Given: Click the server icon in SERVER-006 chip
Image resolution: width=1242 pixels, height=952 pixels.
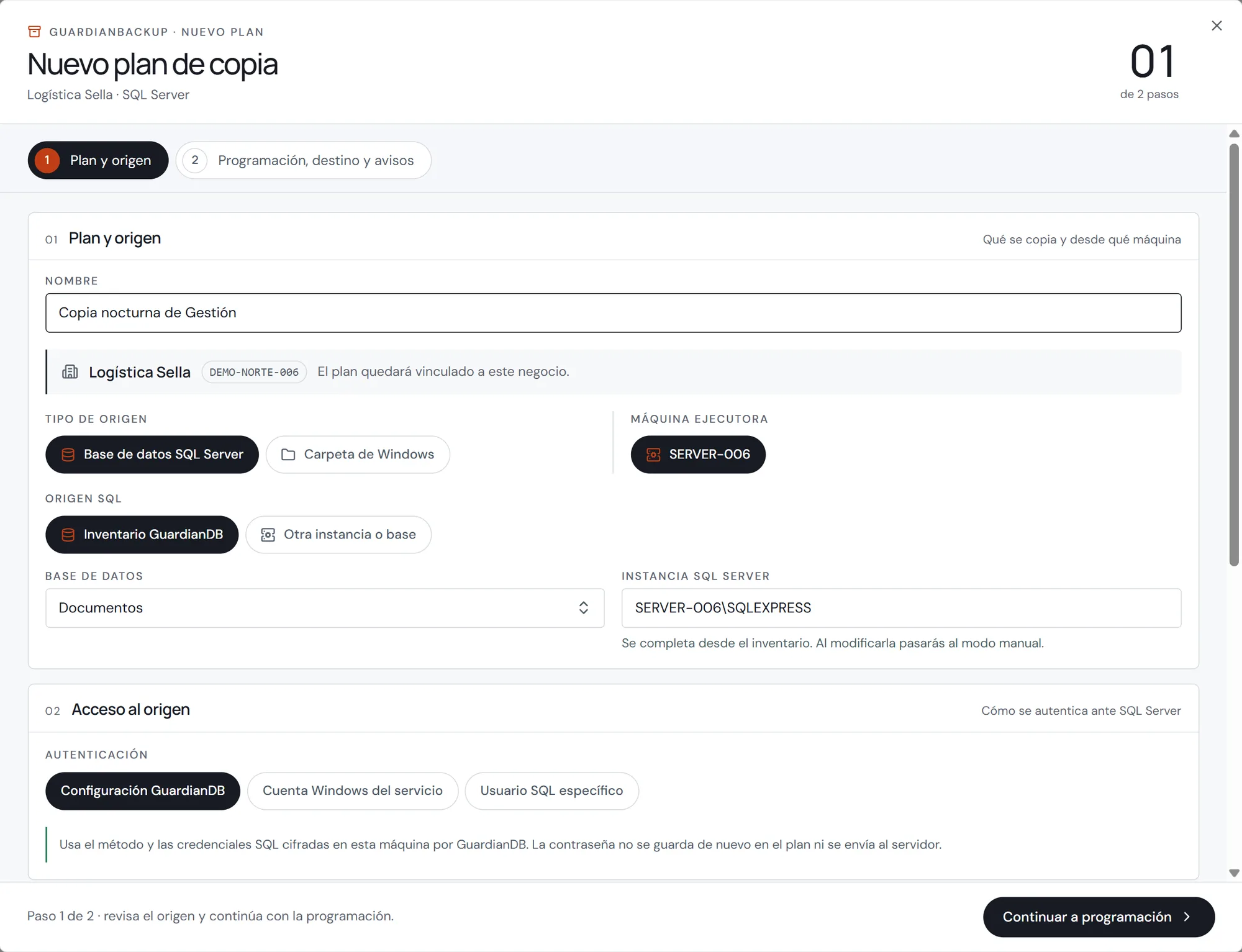Looking at the screenshot, I should pos(653,455).
